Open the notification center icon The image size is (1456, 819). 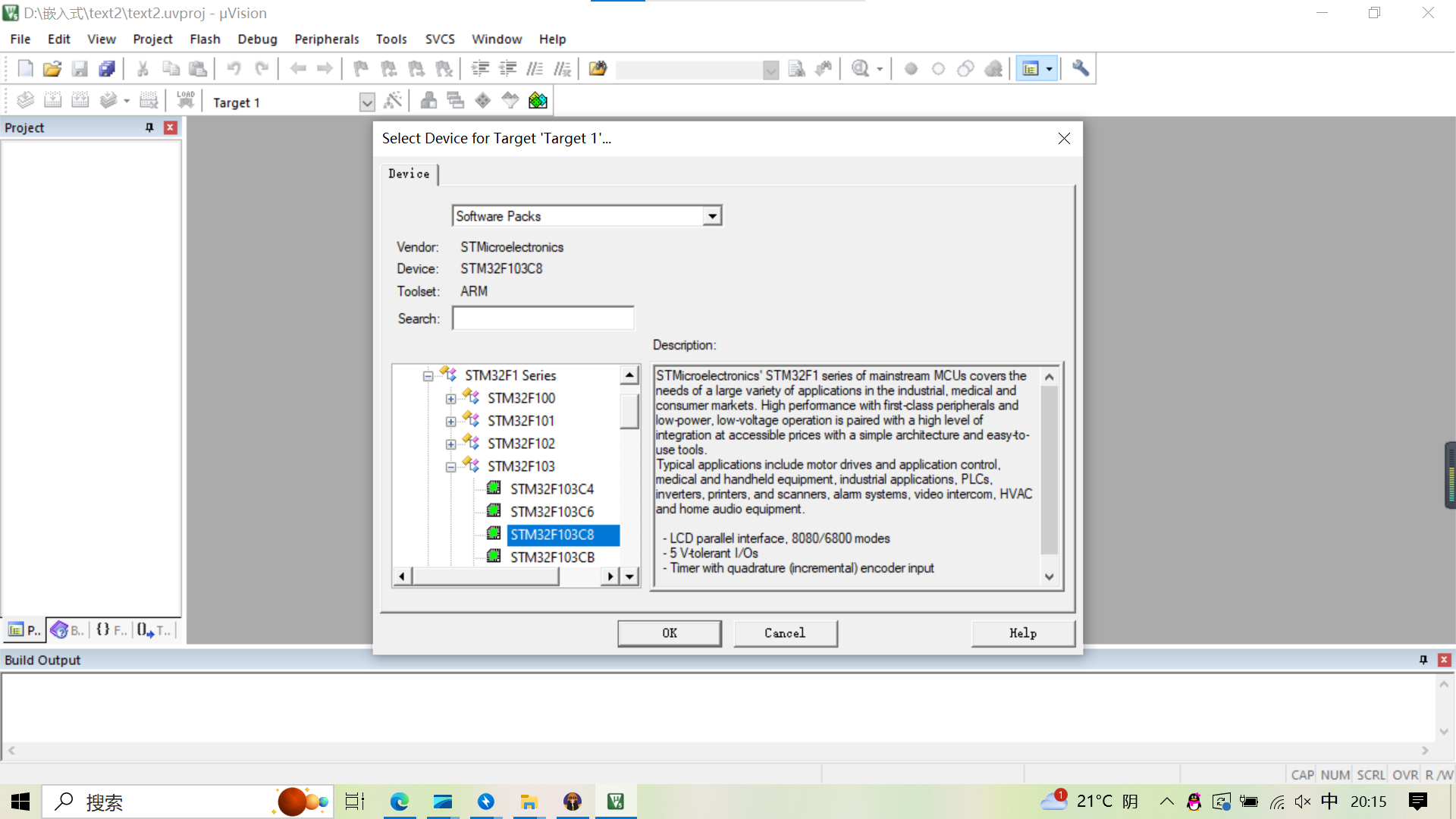click(x=1417, y=802)
